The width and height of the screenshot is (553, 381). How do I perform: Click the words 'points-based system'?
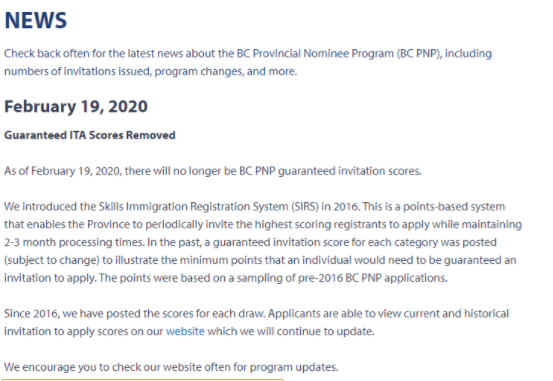click(454, 206)
